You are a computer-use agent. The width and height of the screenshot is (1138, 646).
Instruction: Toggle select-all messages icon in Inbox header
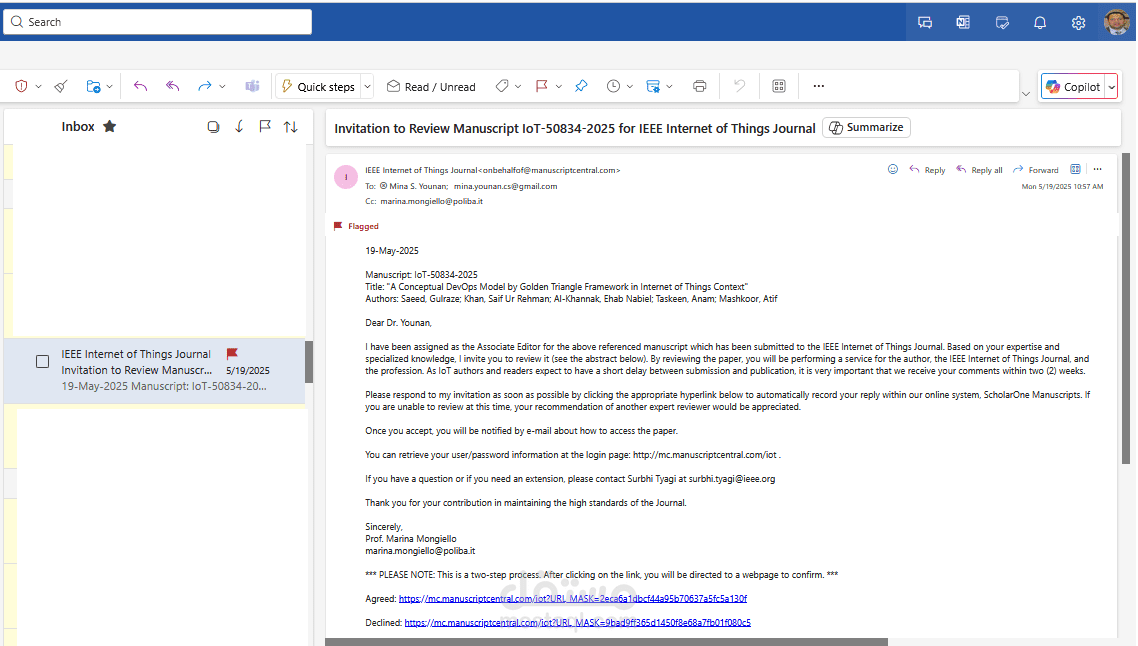(x=213, y=127)
